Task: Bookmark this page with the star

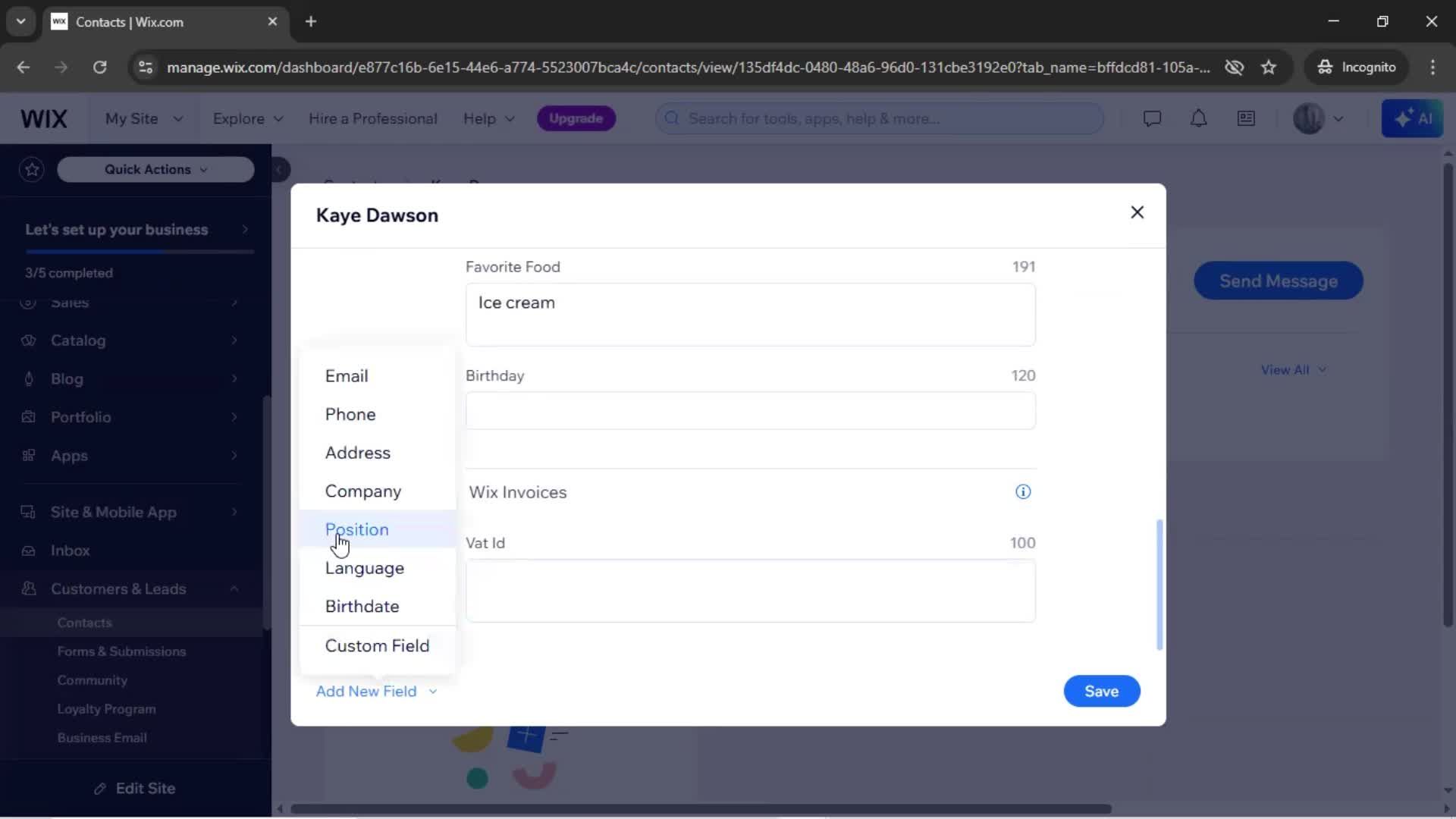Action: 1269,67
